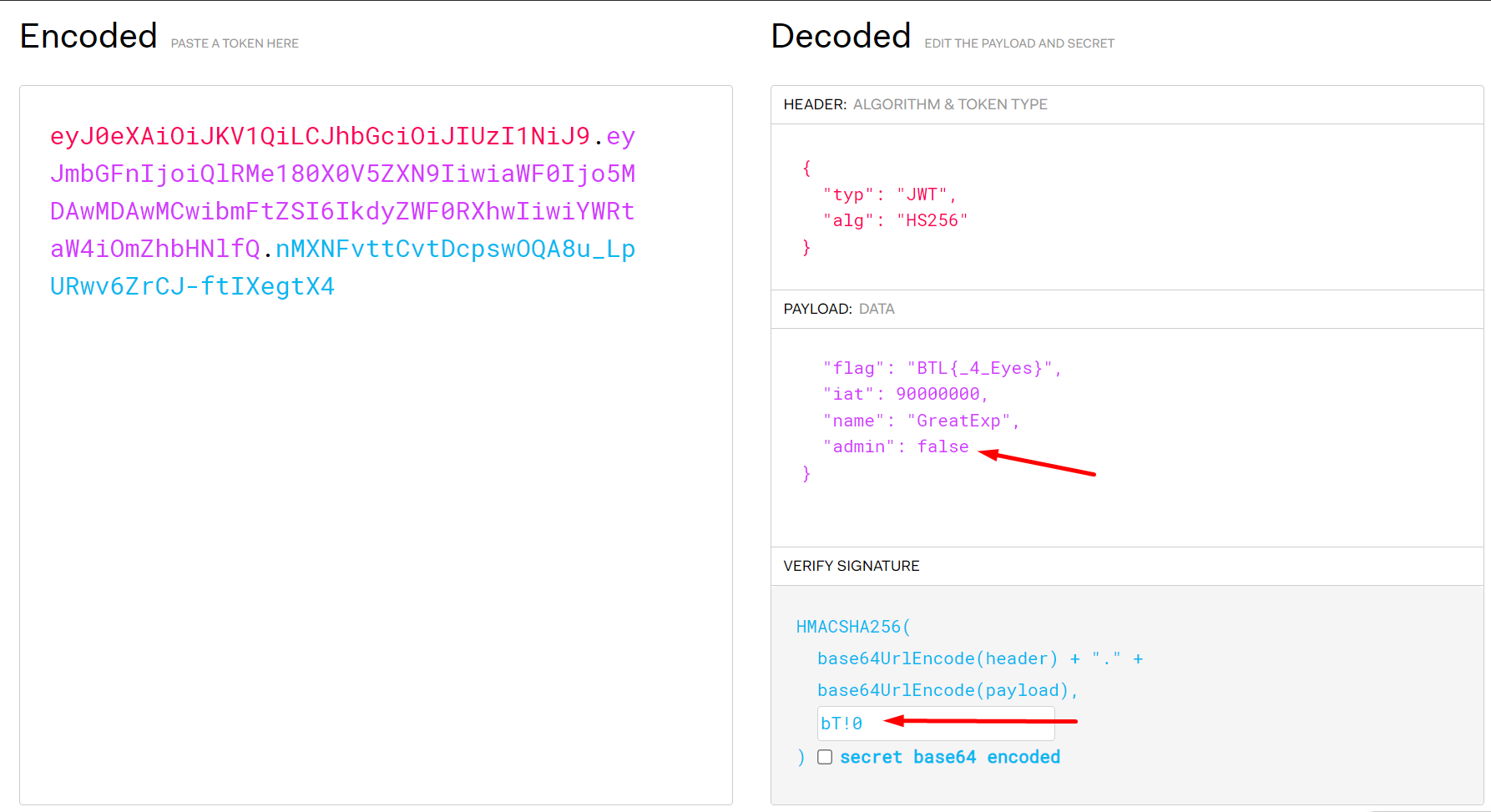The width and height of the screenshot is (1491, 812).
Task: Click the HEADER: ALGORITHM & TOKEN TYPE label
Action: (x=915, y=104)
